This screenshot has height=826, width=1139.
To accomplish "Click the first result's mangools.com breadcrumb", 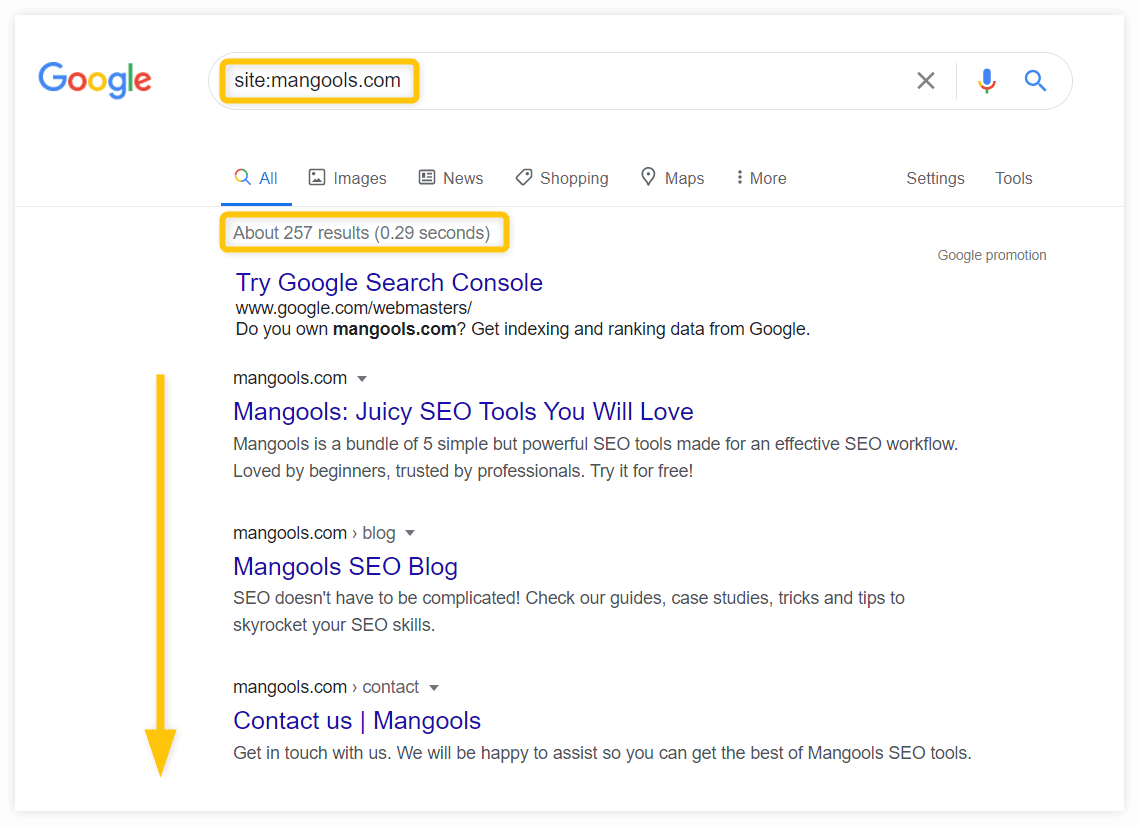I will (x=290, y=378).
